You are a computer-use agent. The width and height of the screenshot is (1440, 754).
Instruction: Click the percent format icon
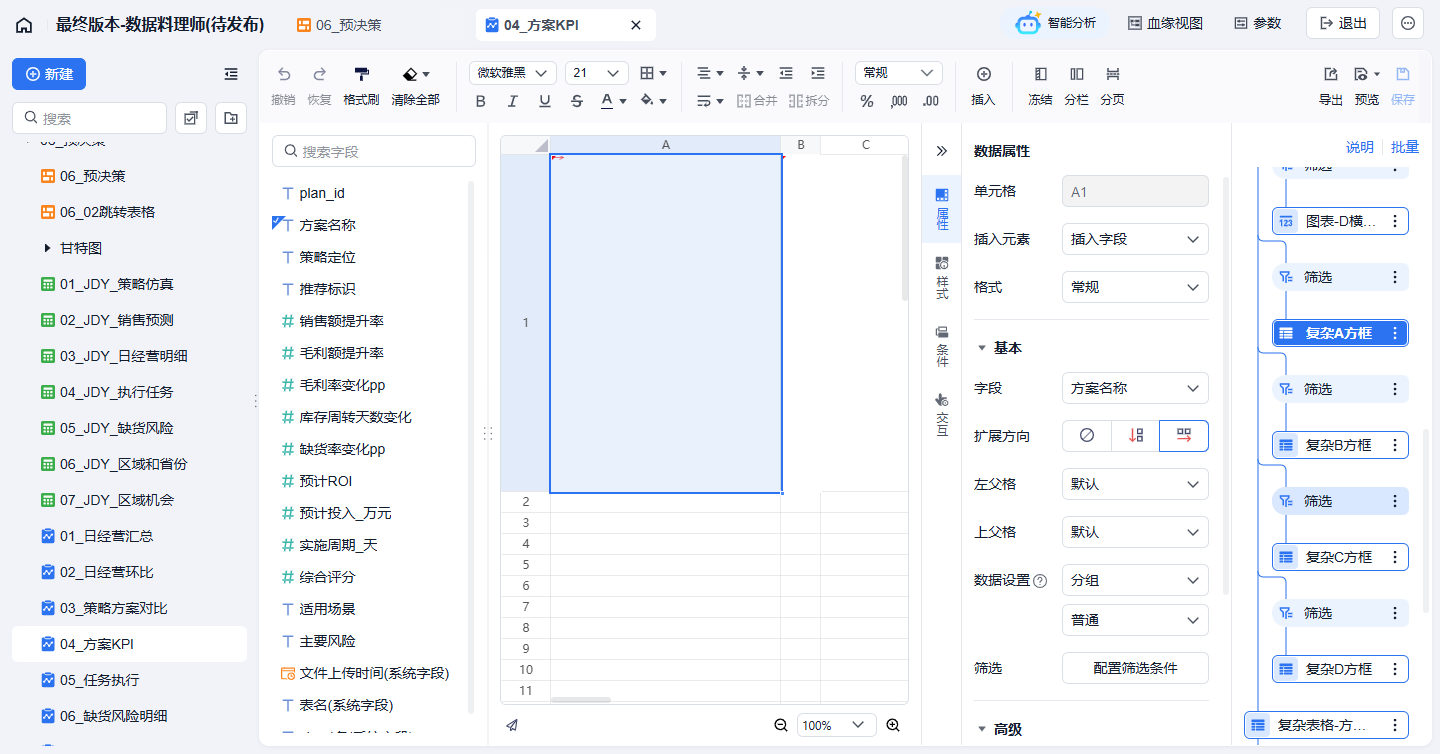(x=867, y=101)
